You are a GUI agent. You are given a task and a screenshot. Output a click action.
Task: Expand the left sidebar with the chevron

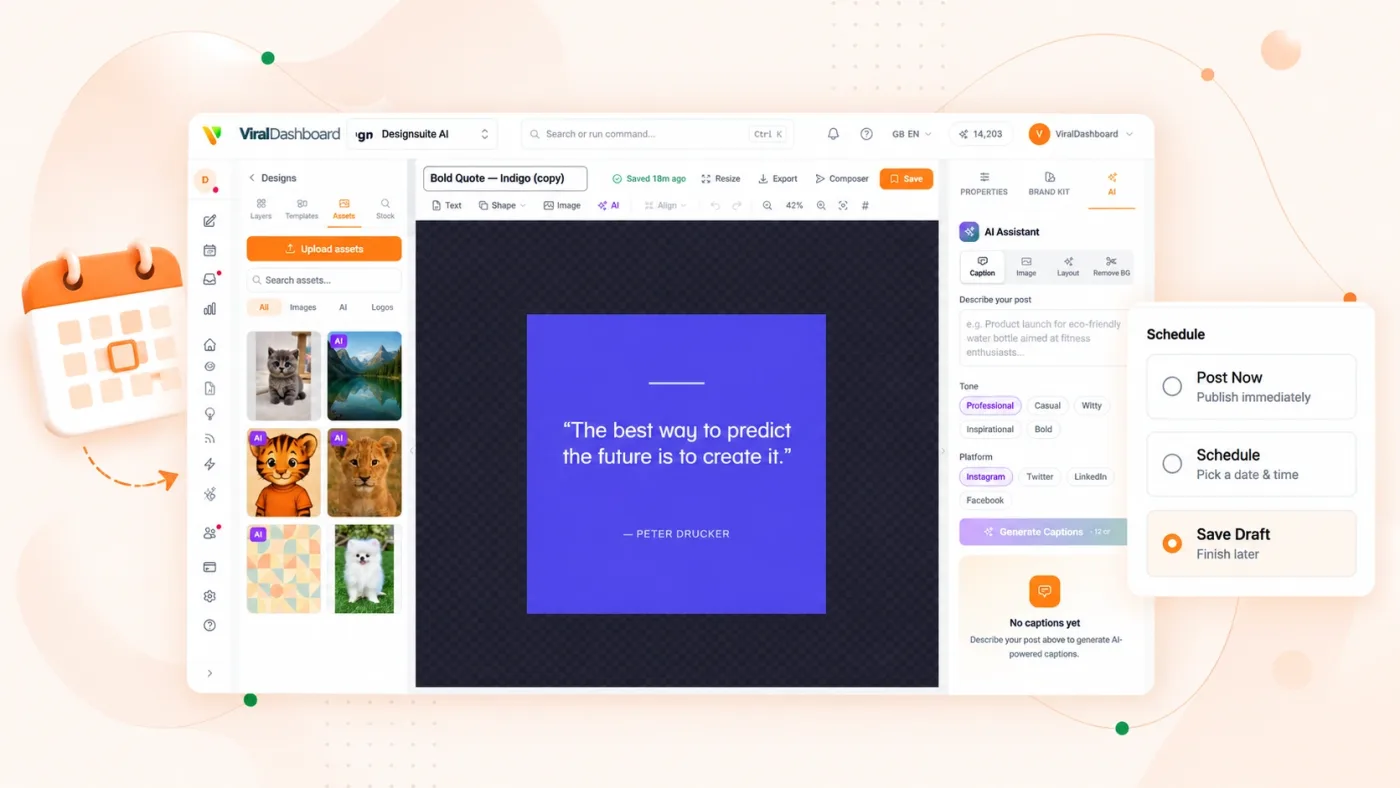click(x=209, y=673)
